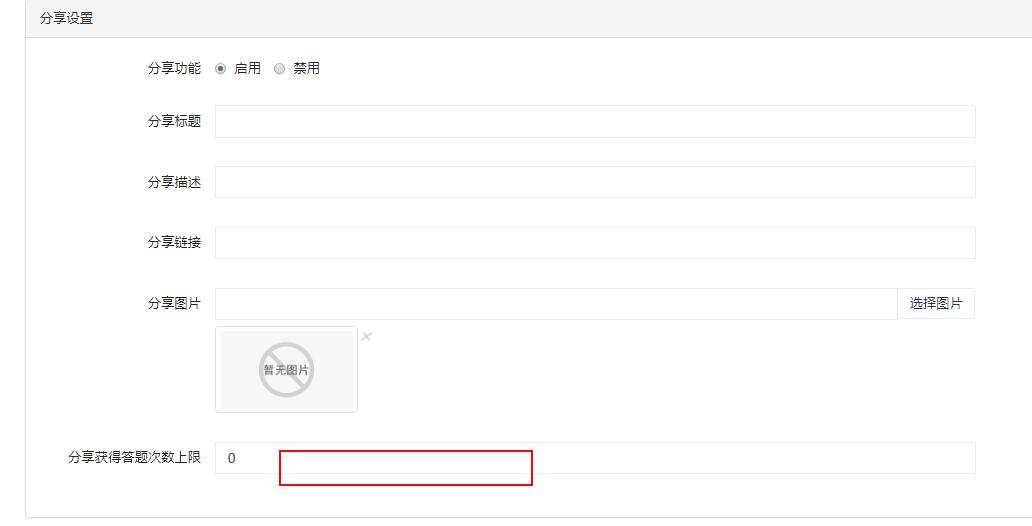
Task: Click the 暂无图片 placeholder thumbnail
Action: [x=286, y=369]
